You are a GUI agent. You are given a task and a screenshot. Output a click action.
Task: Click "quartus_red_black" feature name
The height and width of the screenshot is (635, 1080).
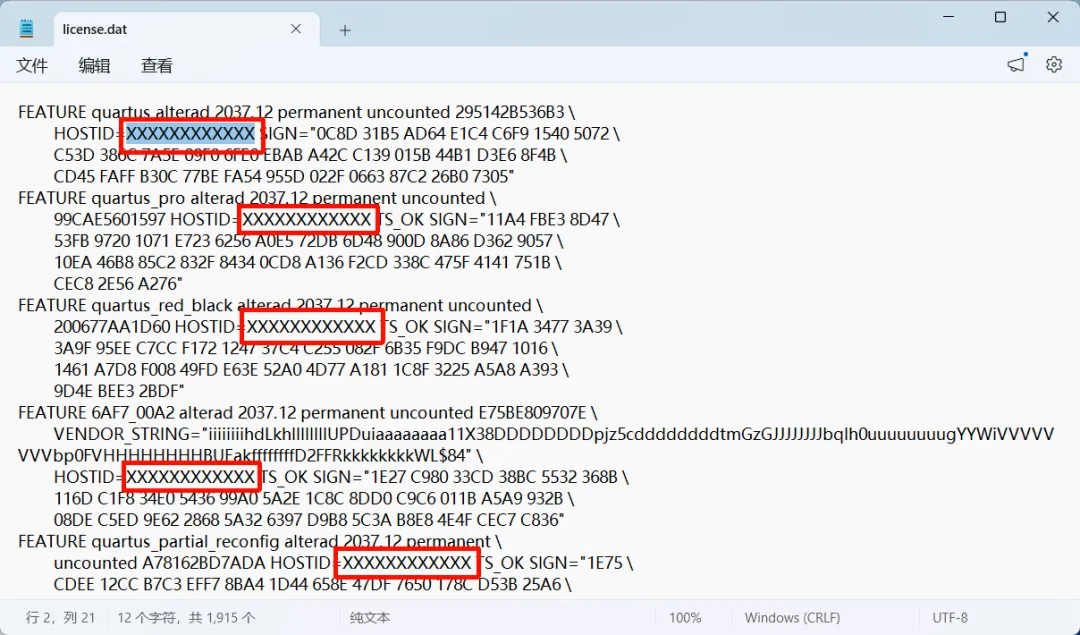162,305
